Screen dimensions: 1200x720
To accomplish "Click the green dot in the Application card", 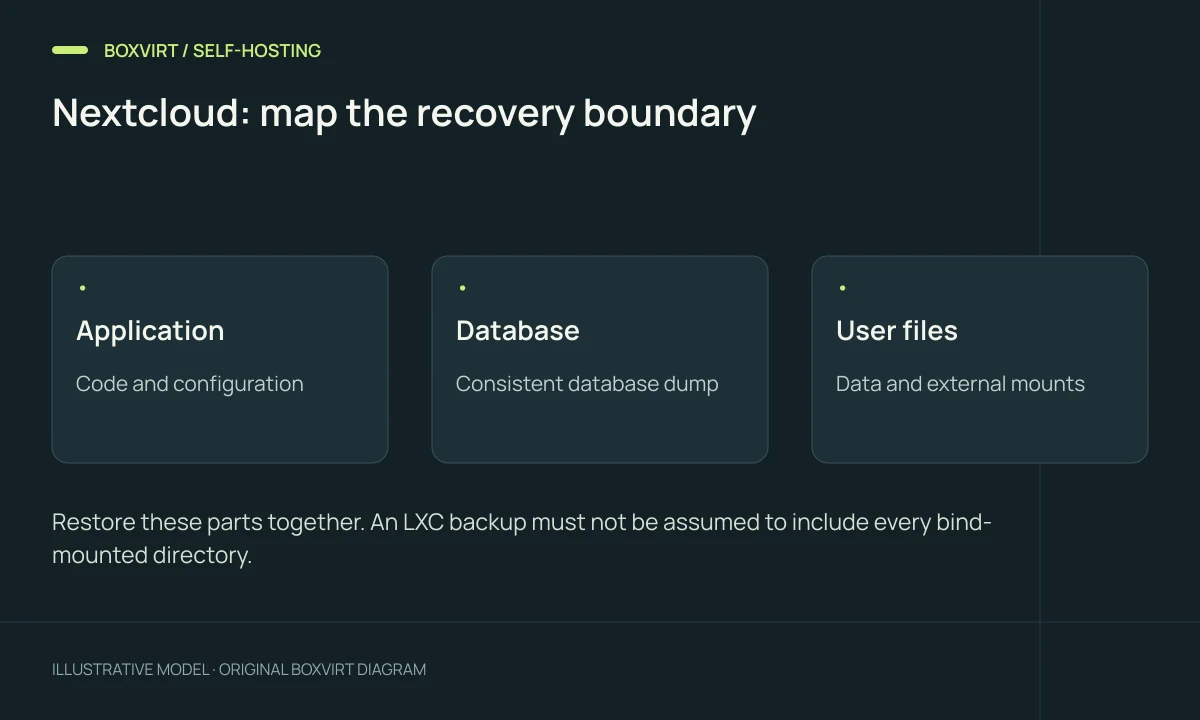I will [82, 288].
